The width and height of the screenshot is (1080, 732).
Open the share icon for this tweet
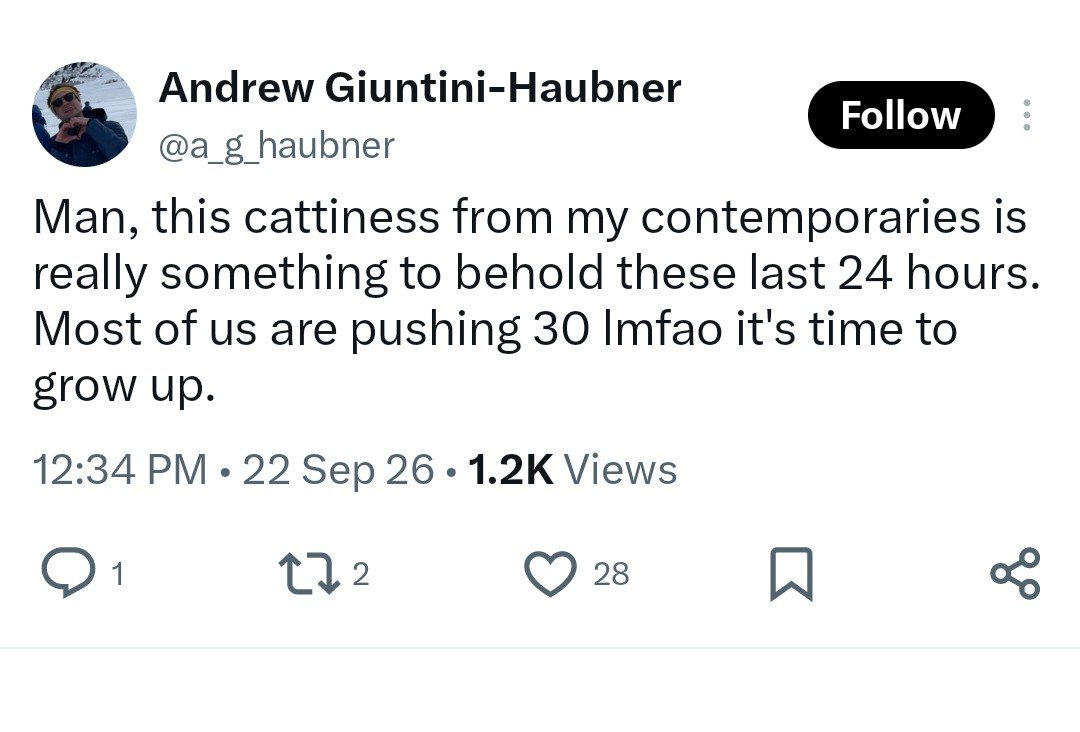[x=1015, y=573]
